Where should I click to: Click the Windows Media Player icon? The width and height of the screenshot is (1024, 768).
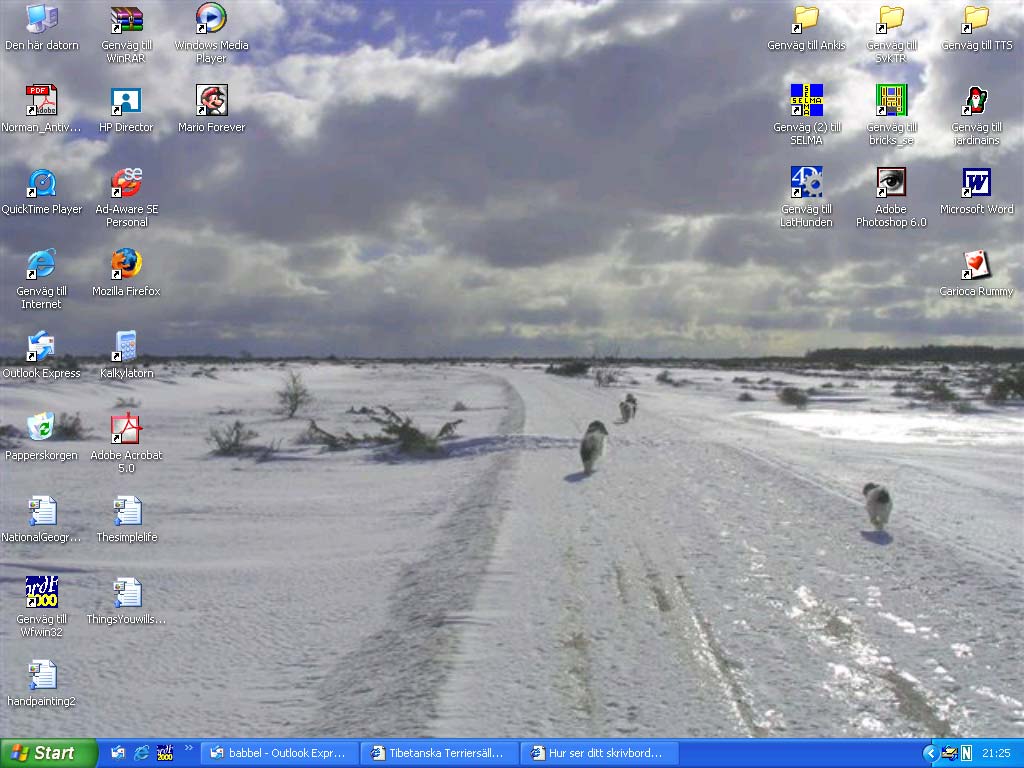coord(211,19)
